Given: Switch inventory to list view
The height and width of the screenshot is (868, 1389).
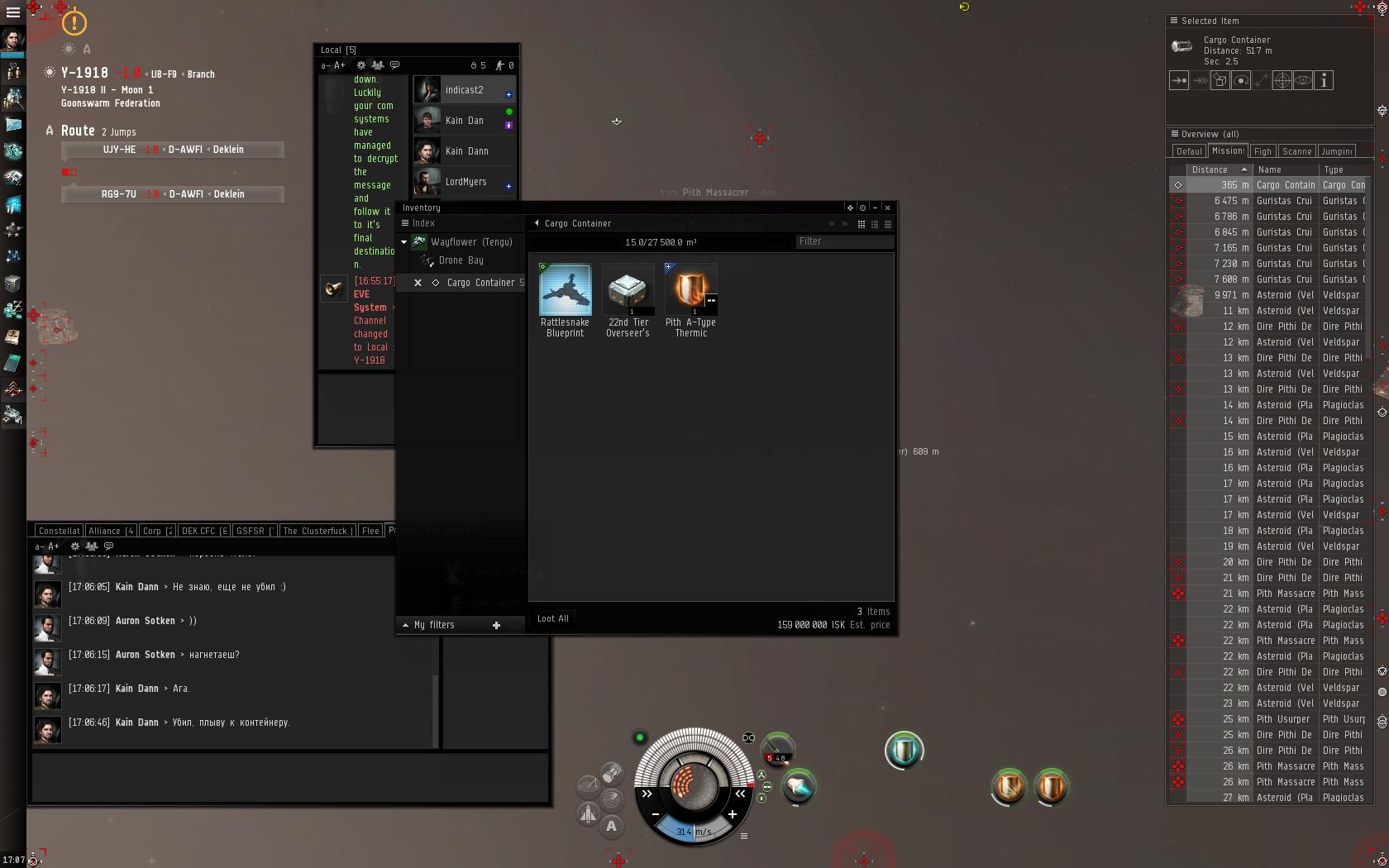Looking at the screenshot, I should pos(888,224).
